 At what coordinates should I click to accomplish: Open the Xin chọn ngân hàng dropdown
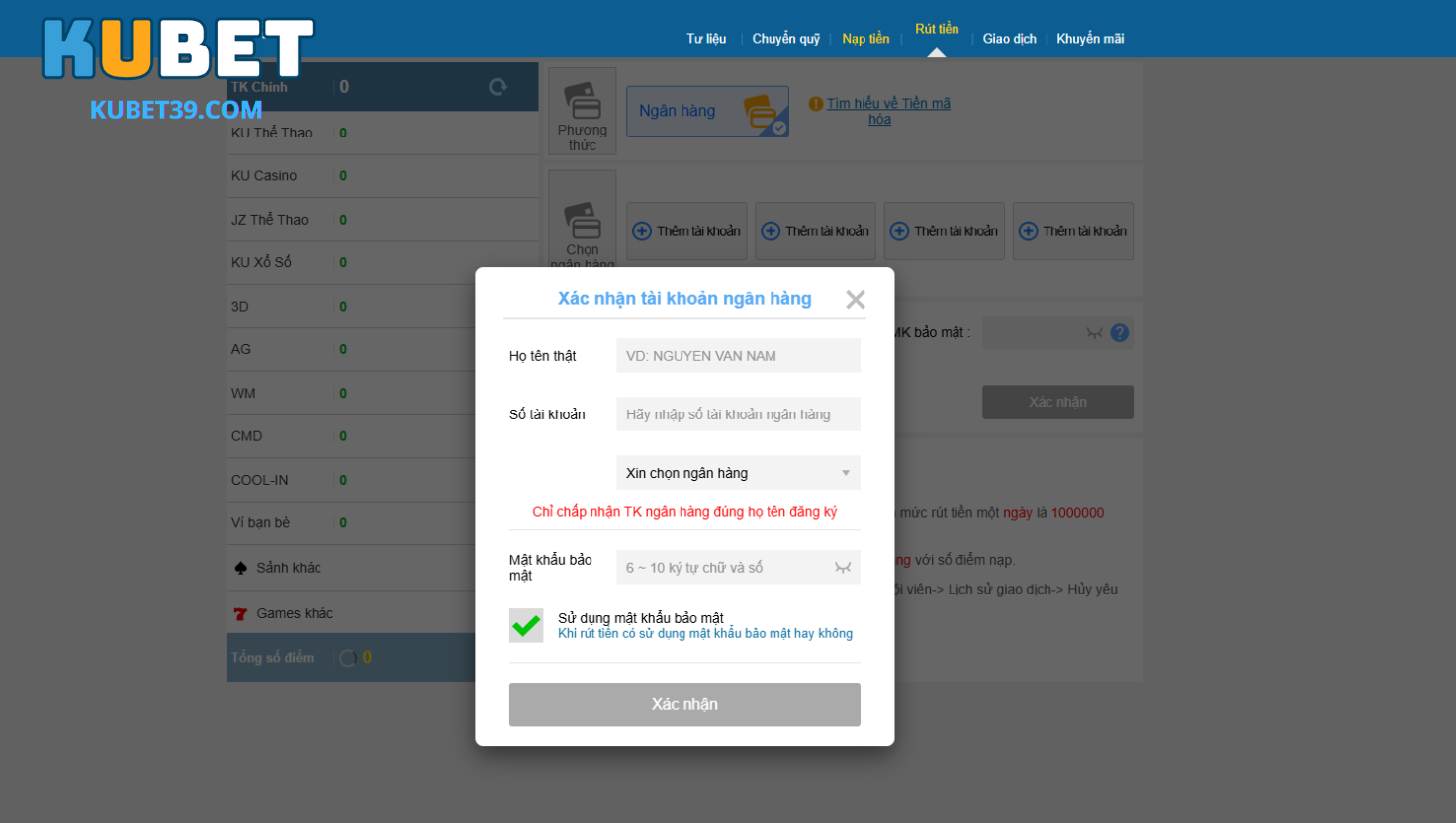coord(738,472)
